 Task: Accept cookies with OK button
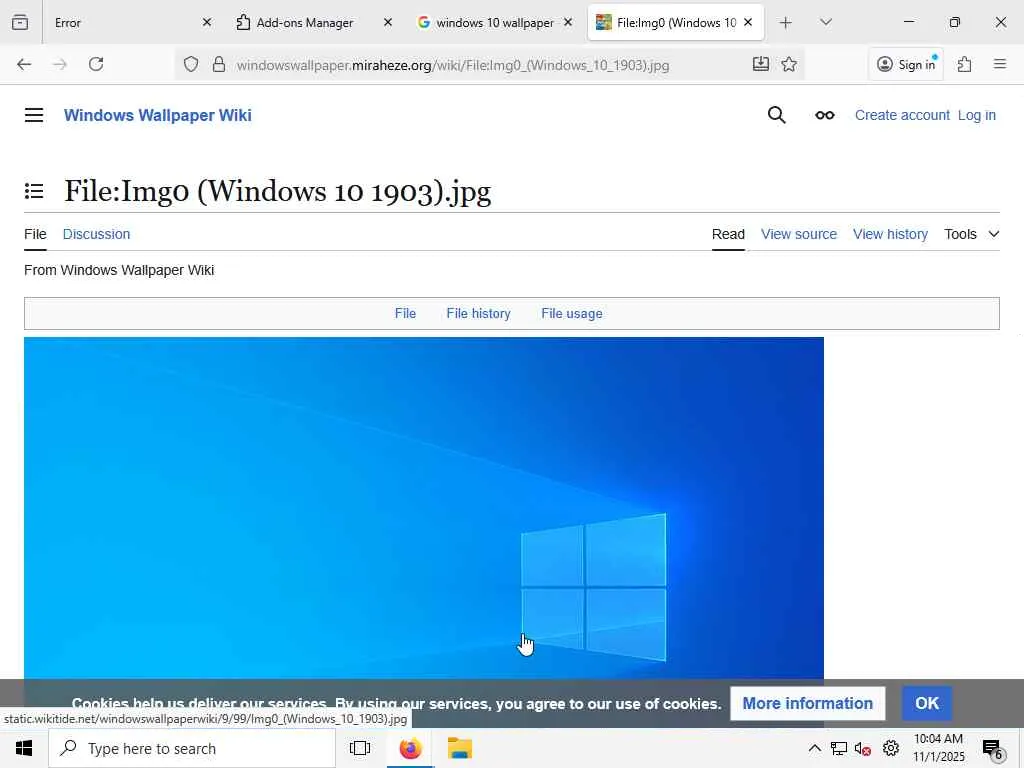[x=927, y=703]
